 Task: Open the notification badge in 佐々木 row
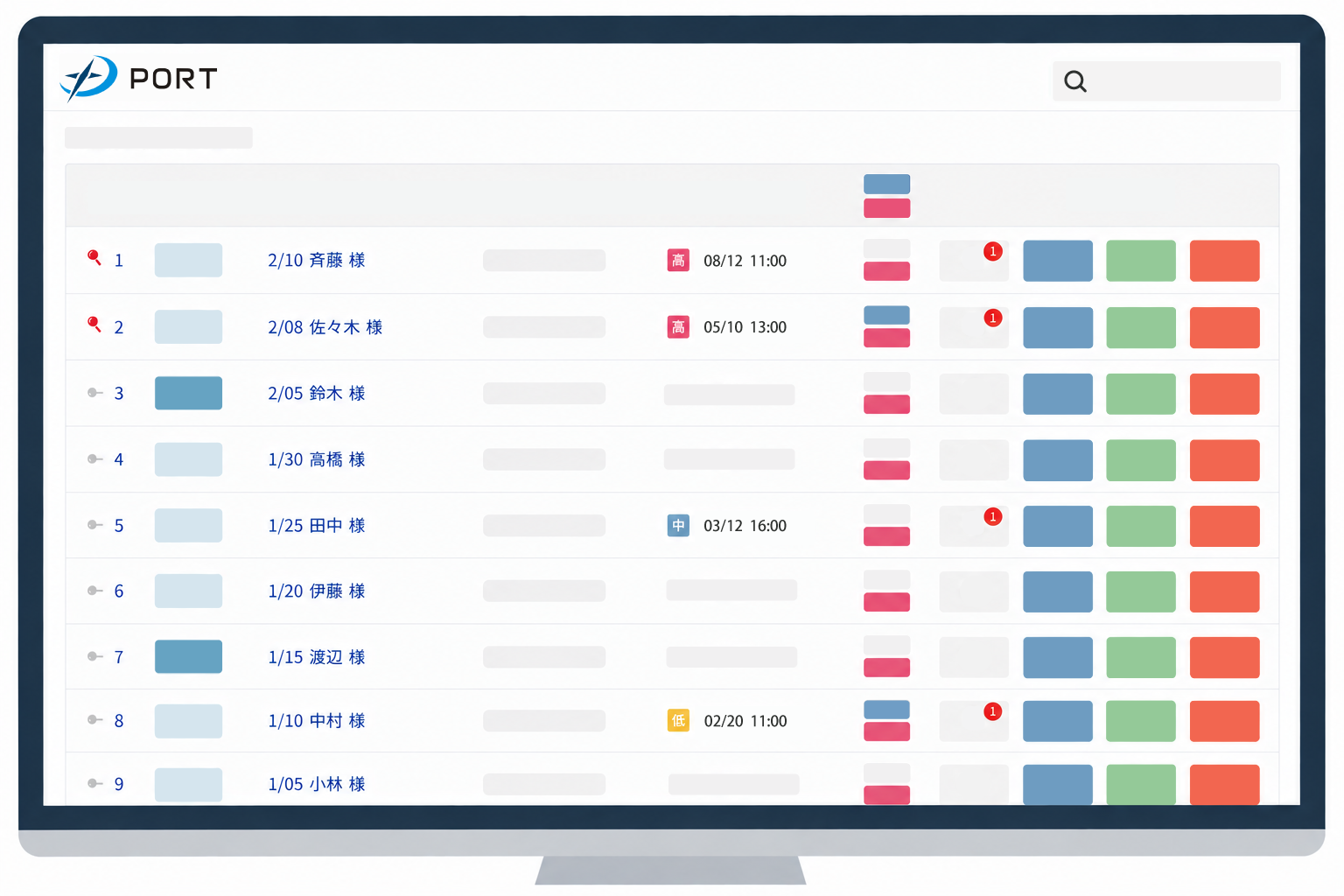[992, 318]
